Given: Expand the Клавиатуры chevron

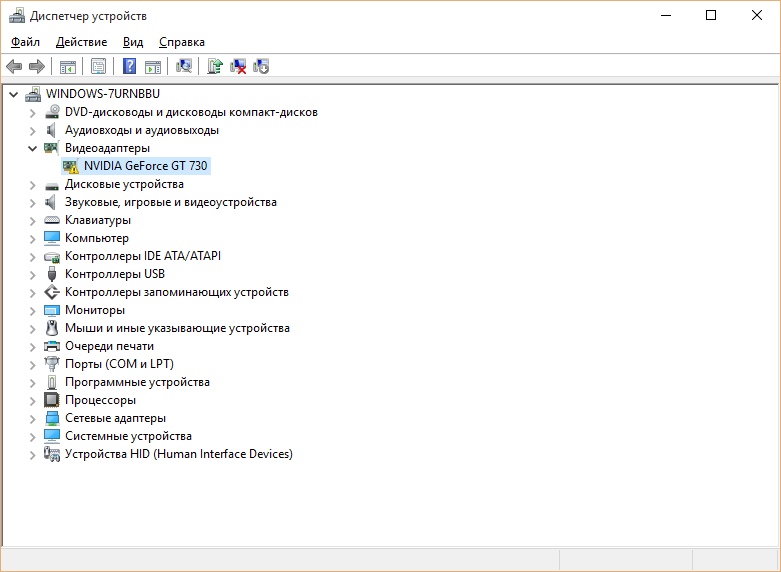Looking at the screenshot, I should pos(33,221).
